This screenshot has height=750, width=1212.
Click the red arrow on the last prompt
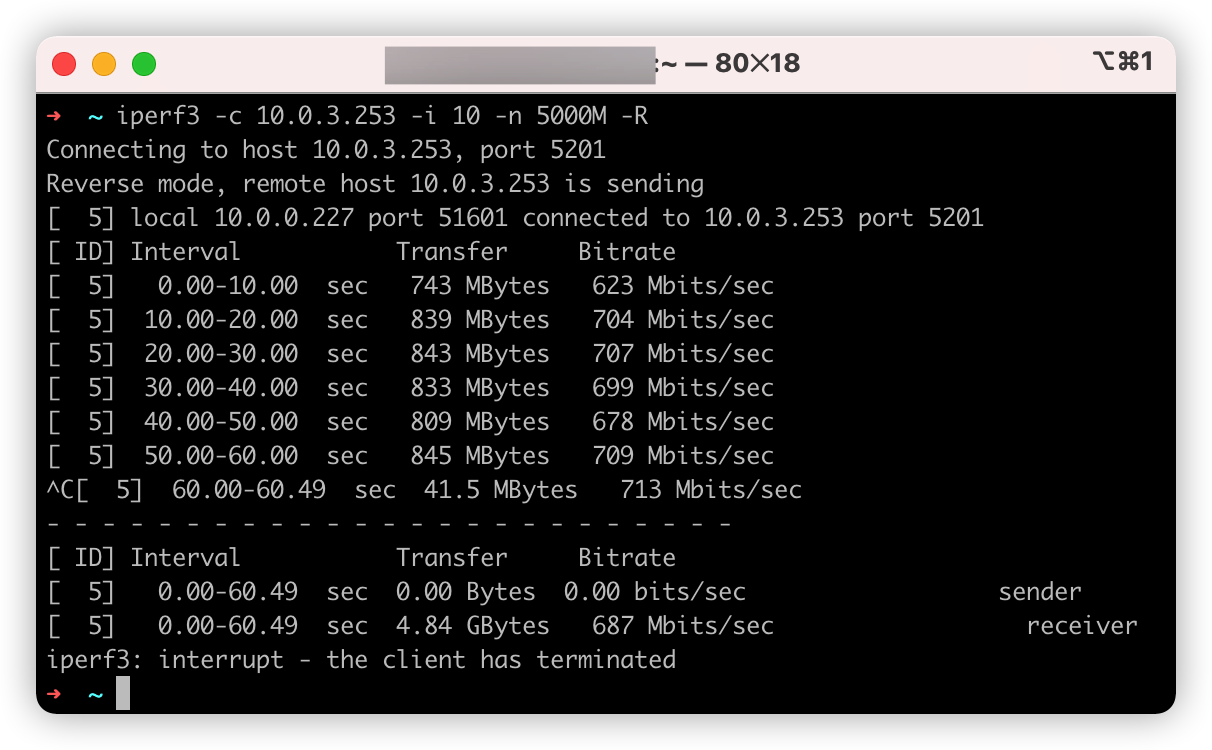(54, 694)
